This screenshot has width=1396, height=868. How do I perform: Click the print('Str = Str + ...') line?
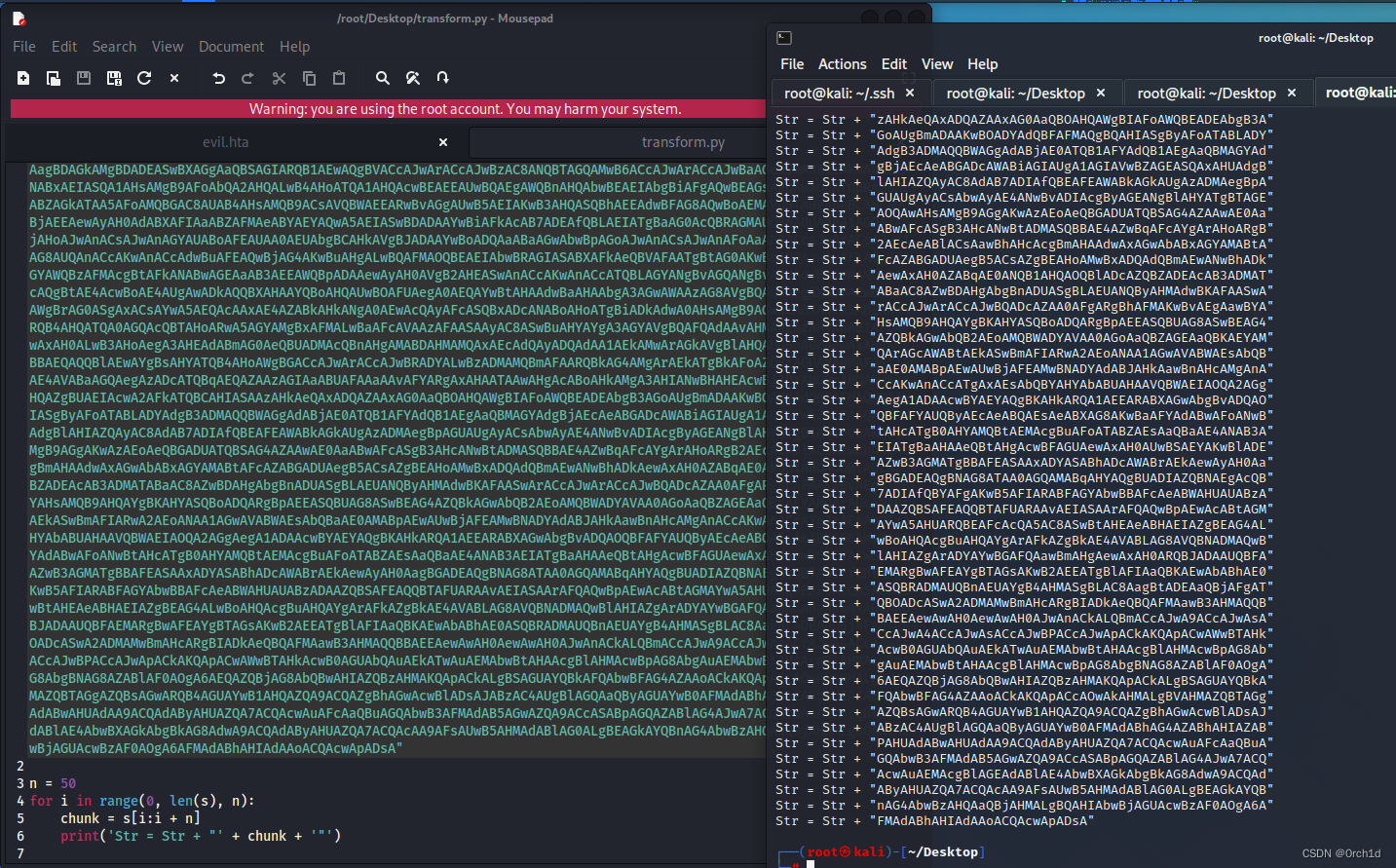click(201, 836)
